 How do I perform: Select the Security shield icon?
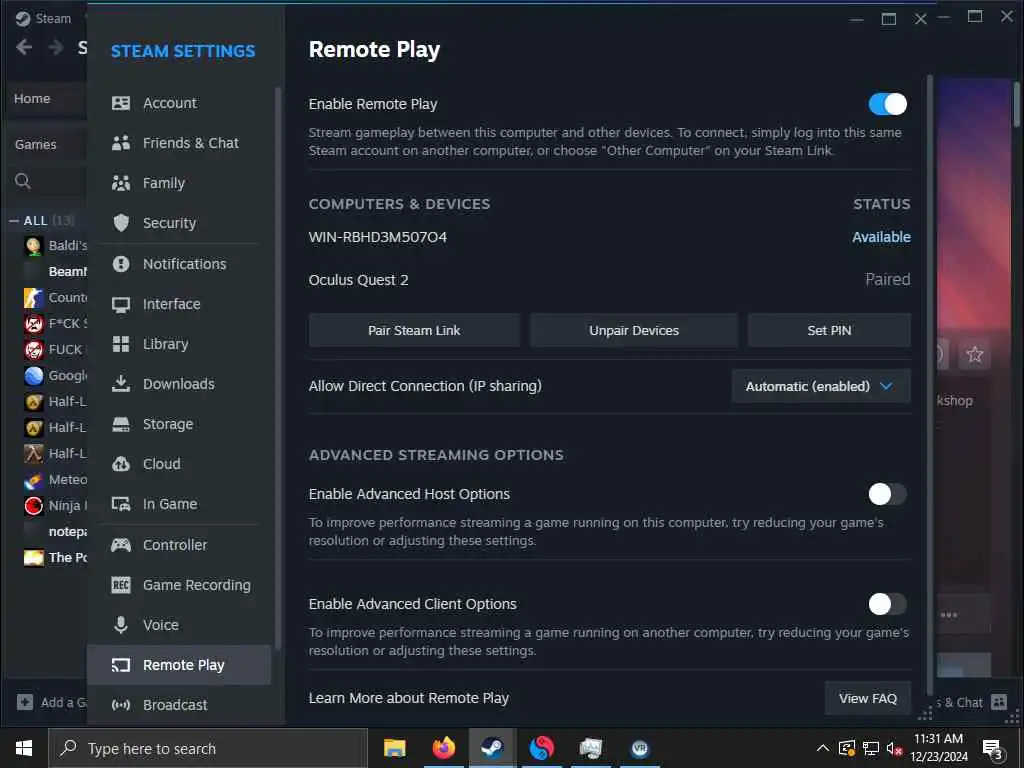coord(121,223)
